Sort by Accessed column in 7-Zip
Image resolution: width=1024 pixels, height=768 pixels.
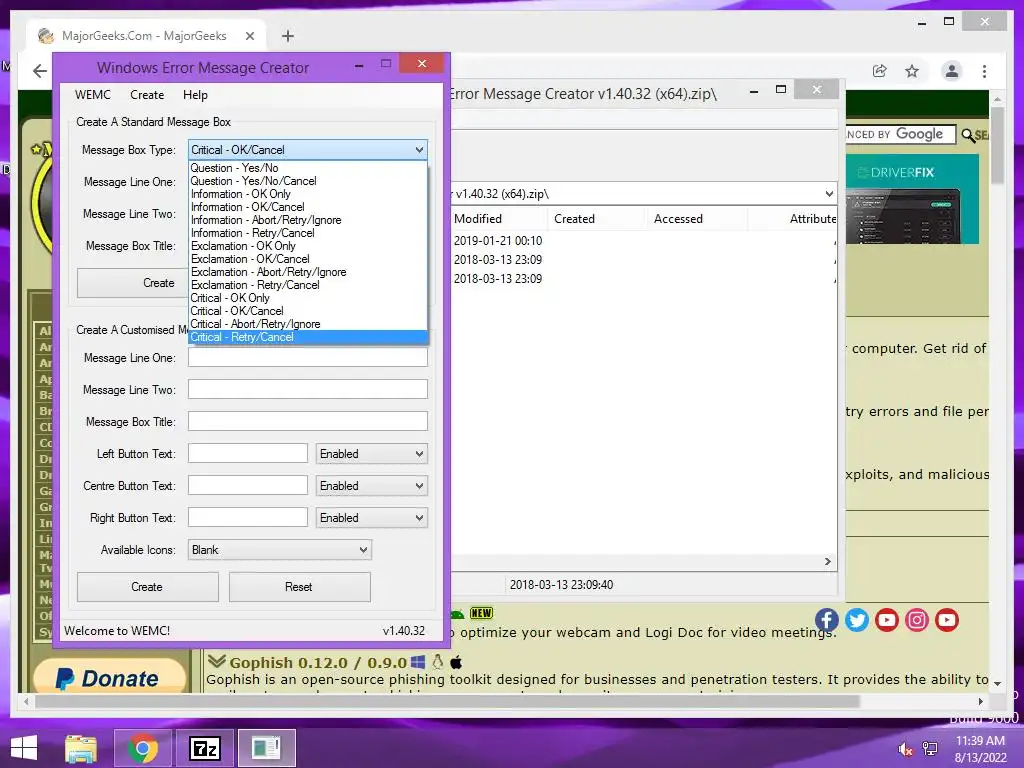click(x=696, y=219)
